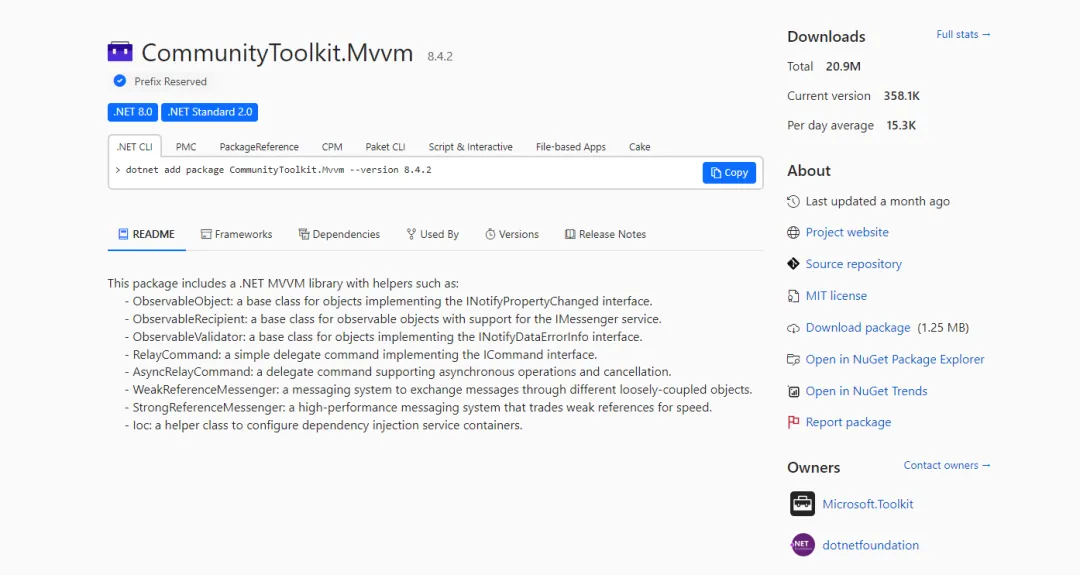Select the .NET CLI install tab
Image resolution: width=1080 pixels, height=575 pixels.
pos(134,147)
